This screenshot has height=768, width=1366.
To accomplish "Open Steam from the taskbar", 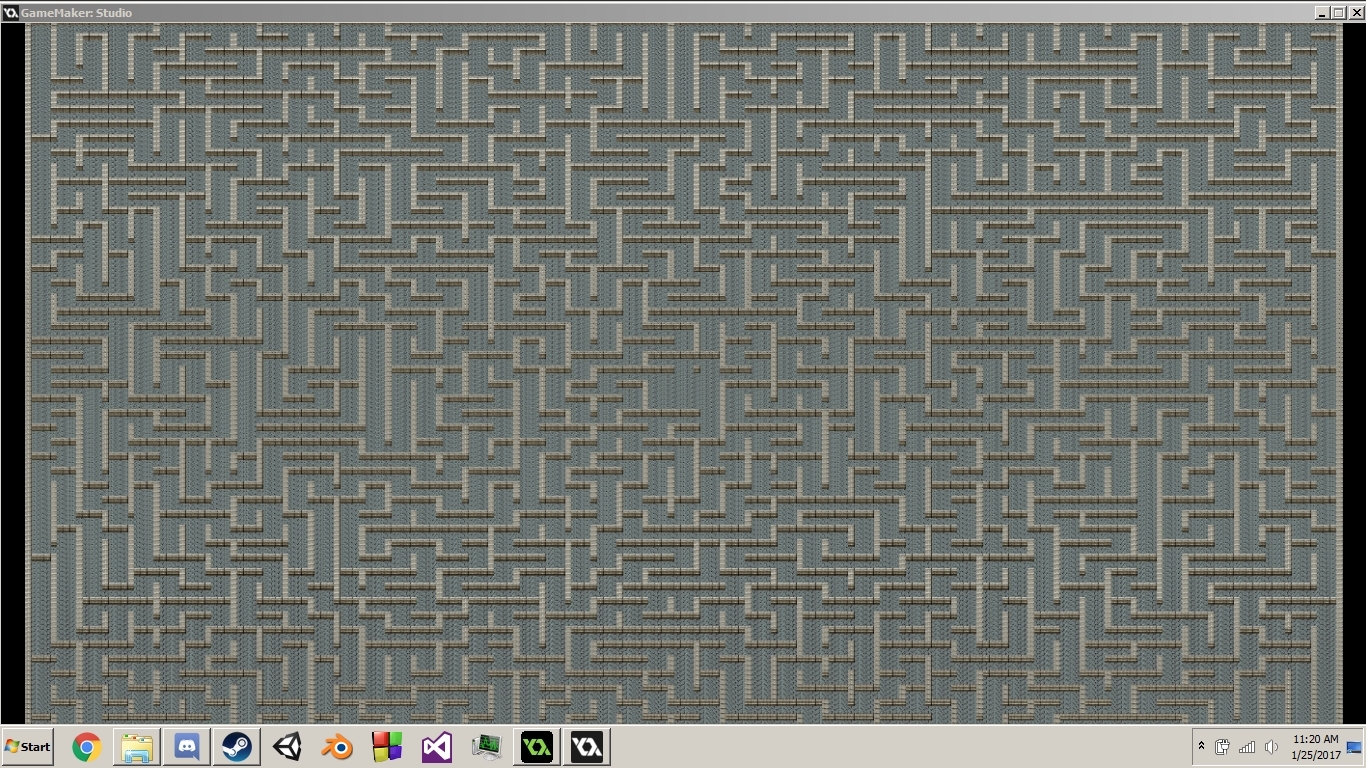I will point(236,746).
